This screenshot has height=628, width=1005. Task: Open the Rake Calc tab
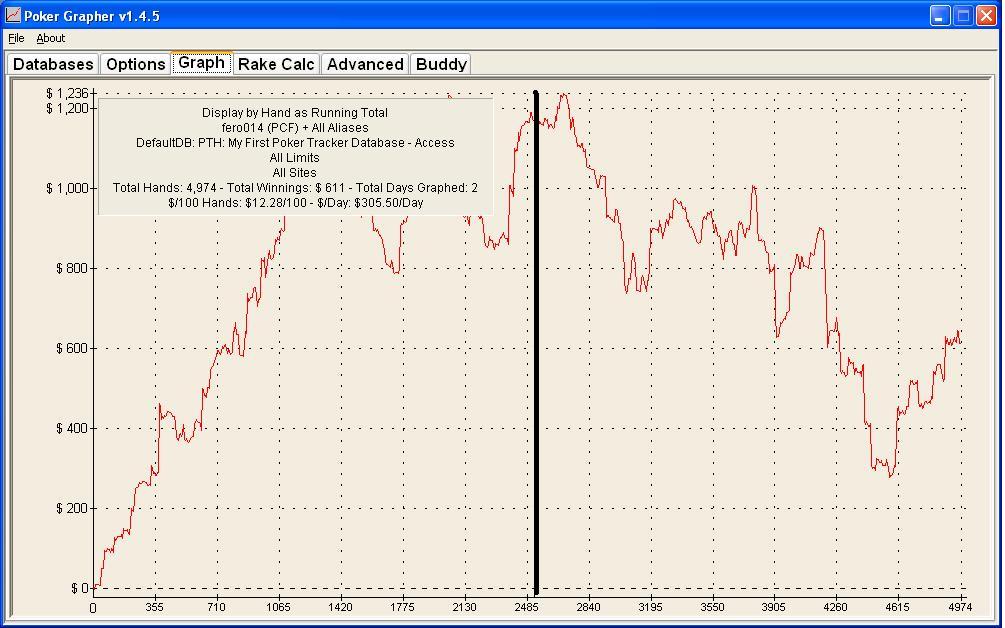click(x=276, y=64)
